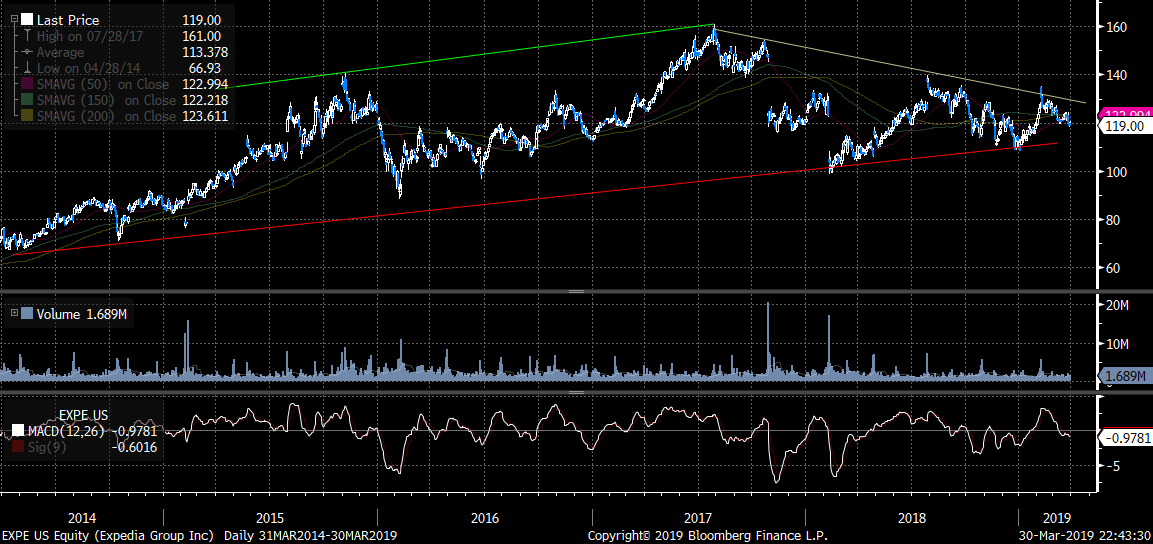
Task: Click the purple SMAVG (50) color swatch
Action: (27, 85)
